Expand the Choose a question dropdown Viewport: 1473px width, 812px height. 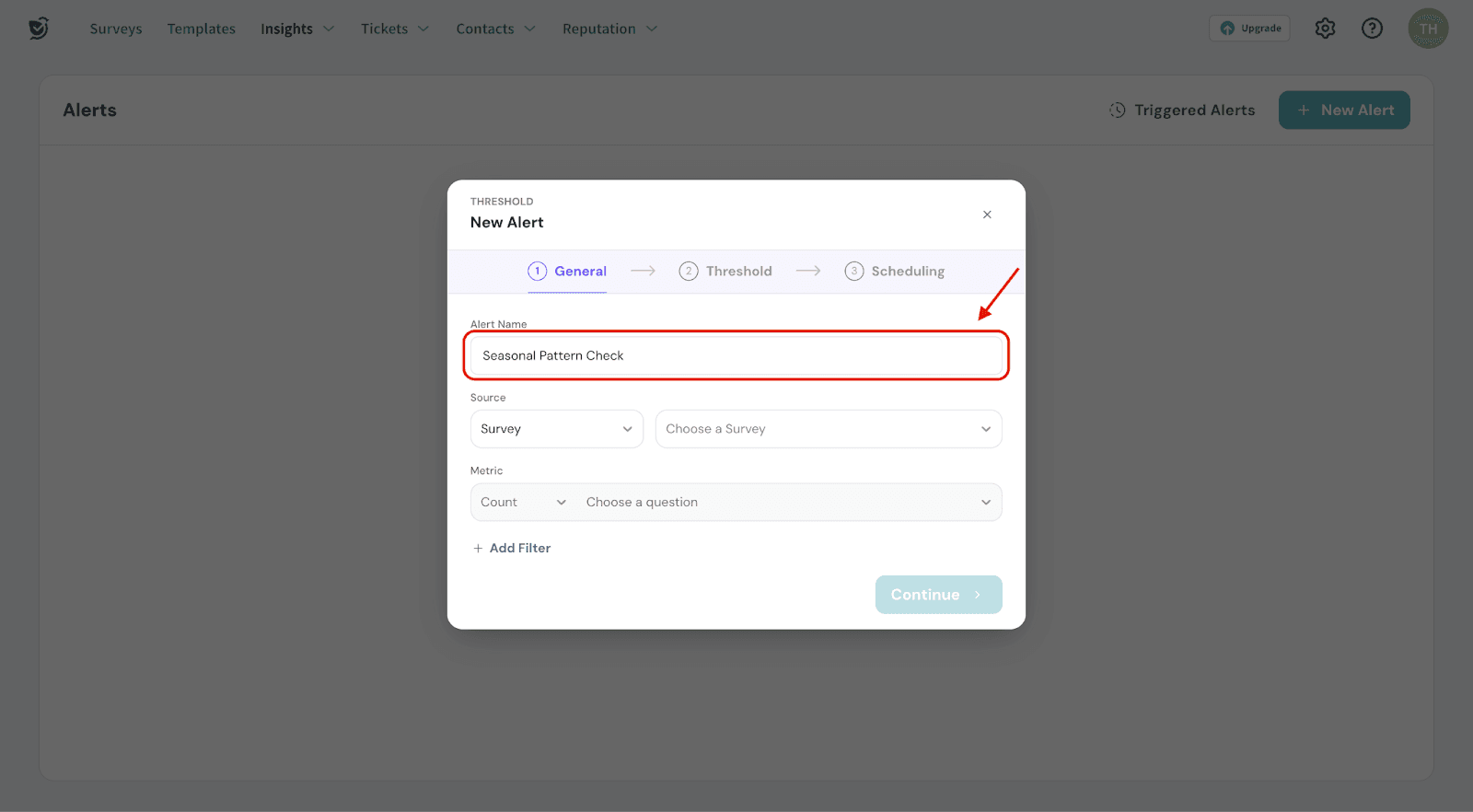click(x=787, y=503)
